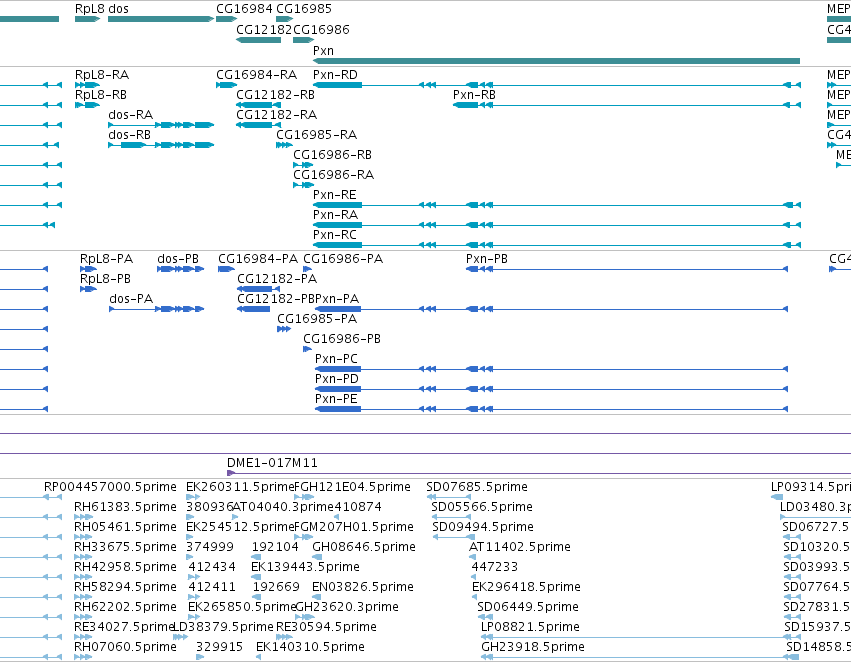Click the long Pxn gene bar
The height and width of the screenshot is (662, 851).
coord(556,61)
